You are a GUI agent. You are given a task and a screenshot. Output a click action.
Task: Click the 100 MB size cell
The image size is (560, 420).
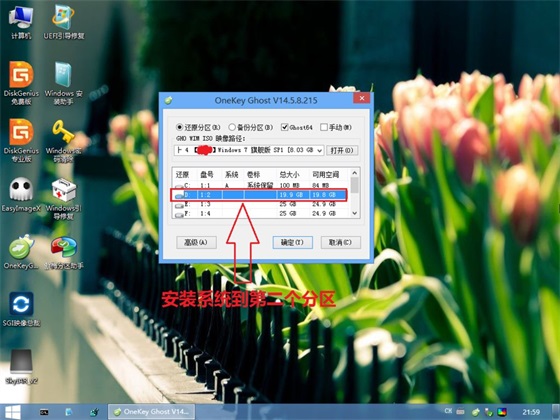289,185
